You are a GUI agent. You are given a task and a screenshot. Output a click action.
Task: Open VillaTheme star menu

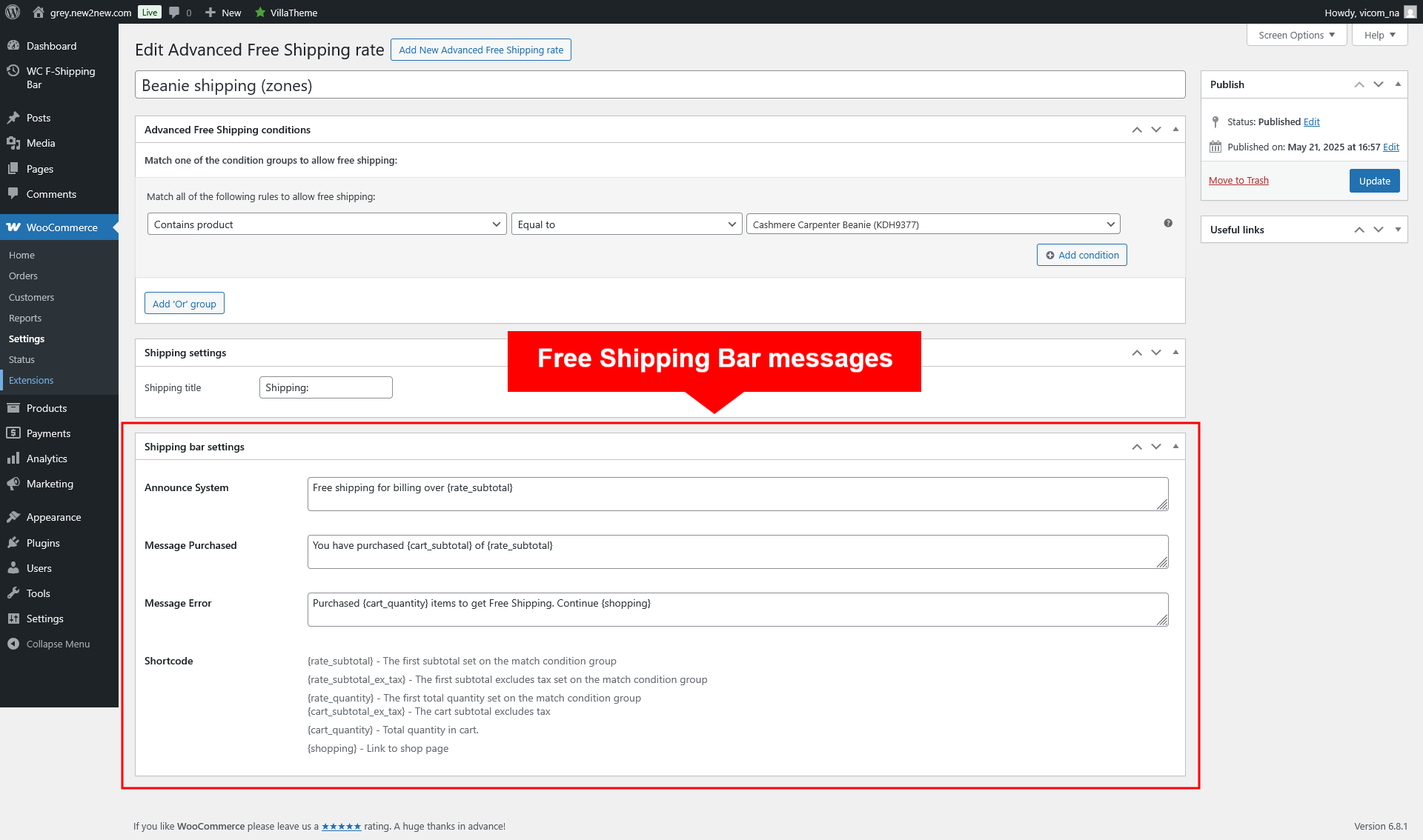pos(285,13)
